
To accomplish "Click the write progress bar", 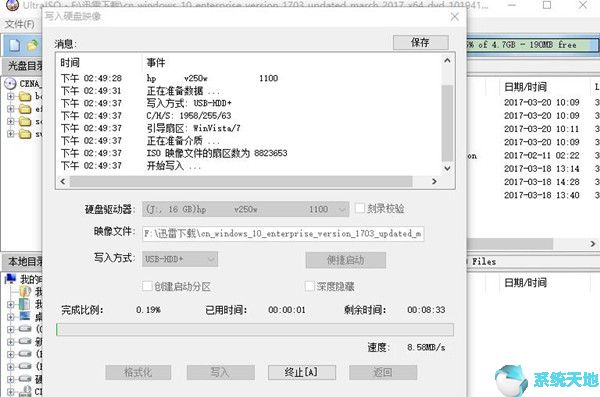I will coord(255,330).
